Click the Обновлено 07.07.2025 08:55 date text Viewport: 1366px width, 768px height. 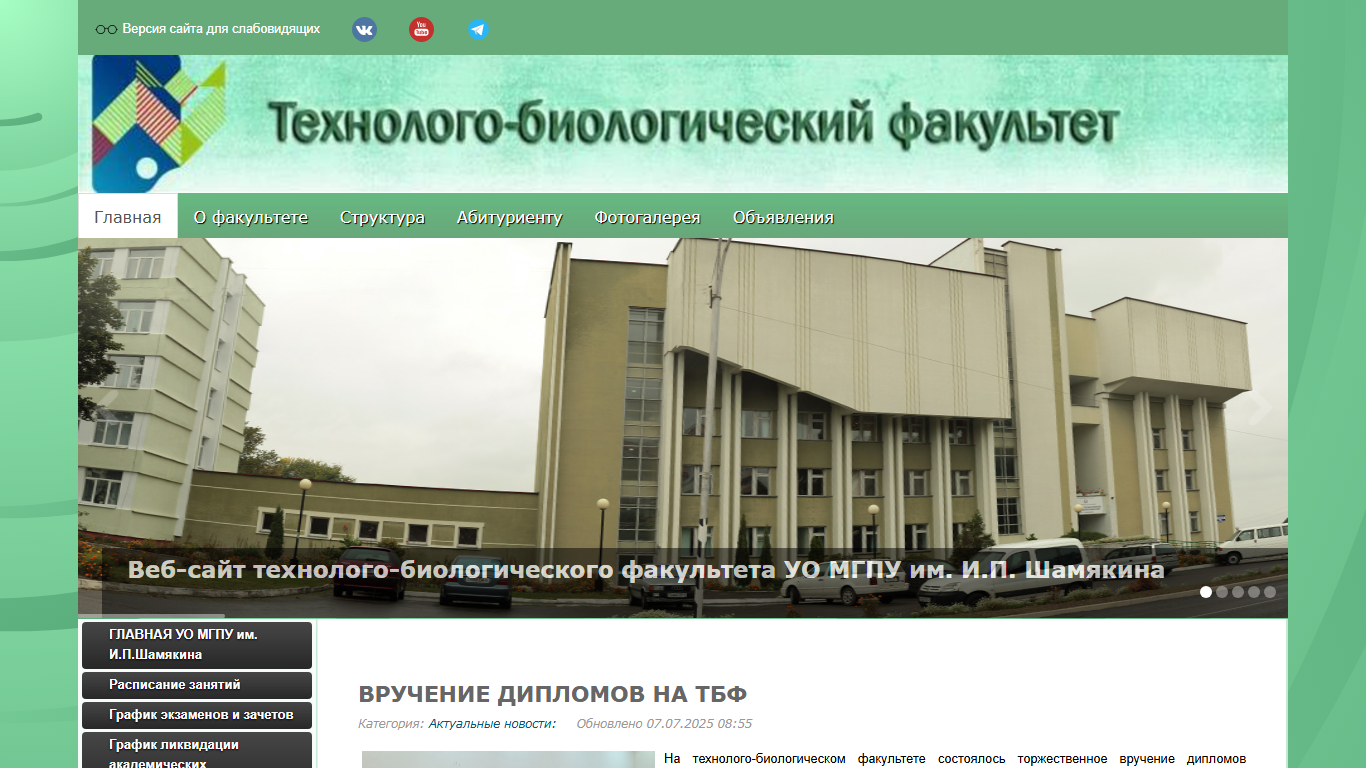pyautogui.click(x=664, y=724)
